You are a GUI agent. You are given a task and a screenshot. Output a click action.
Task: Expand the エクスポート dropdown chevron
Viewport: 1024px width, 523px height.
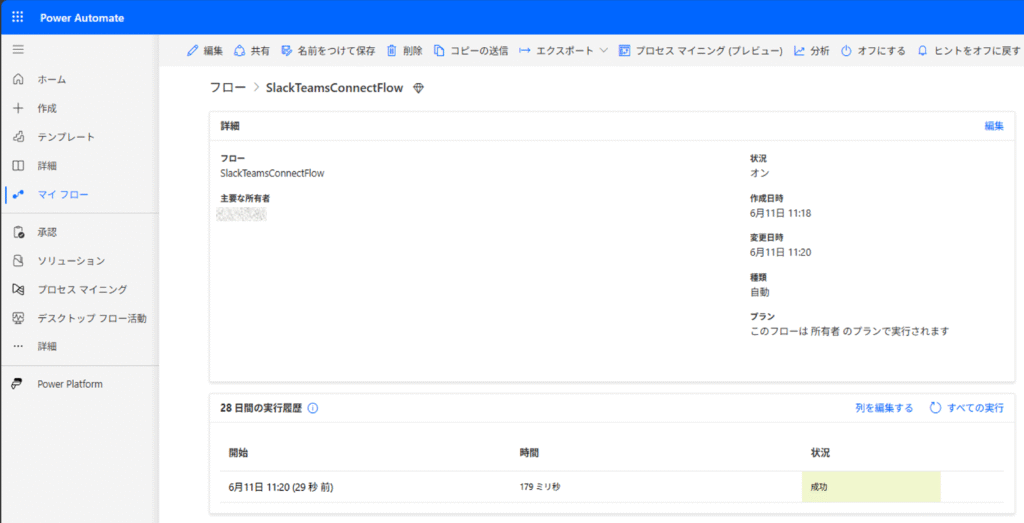pos(603,50)
